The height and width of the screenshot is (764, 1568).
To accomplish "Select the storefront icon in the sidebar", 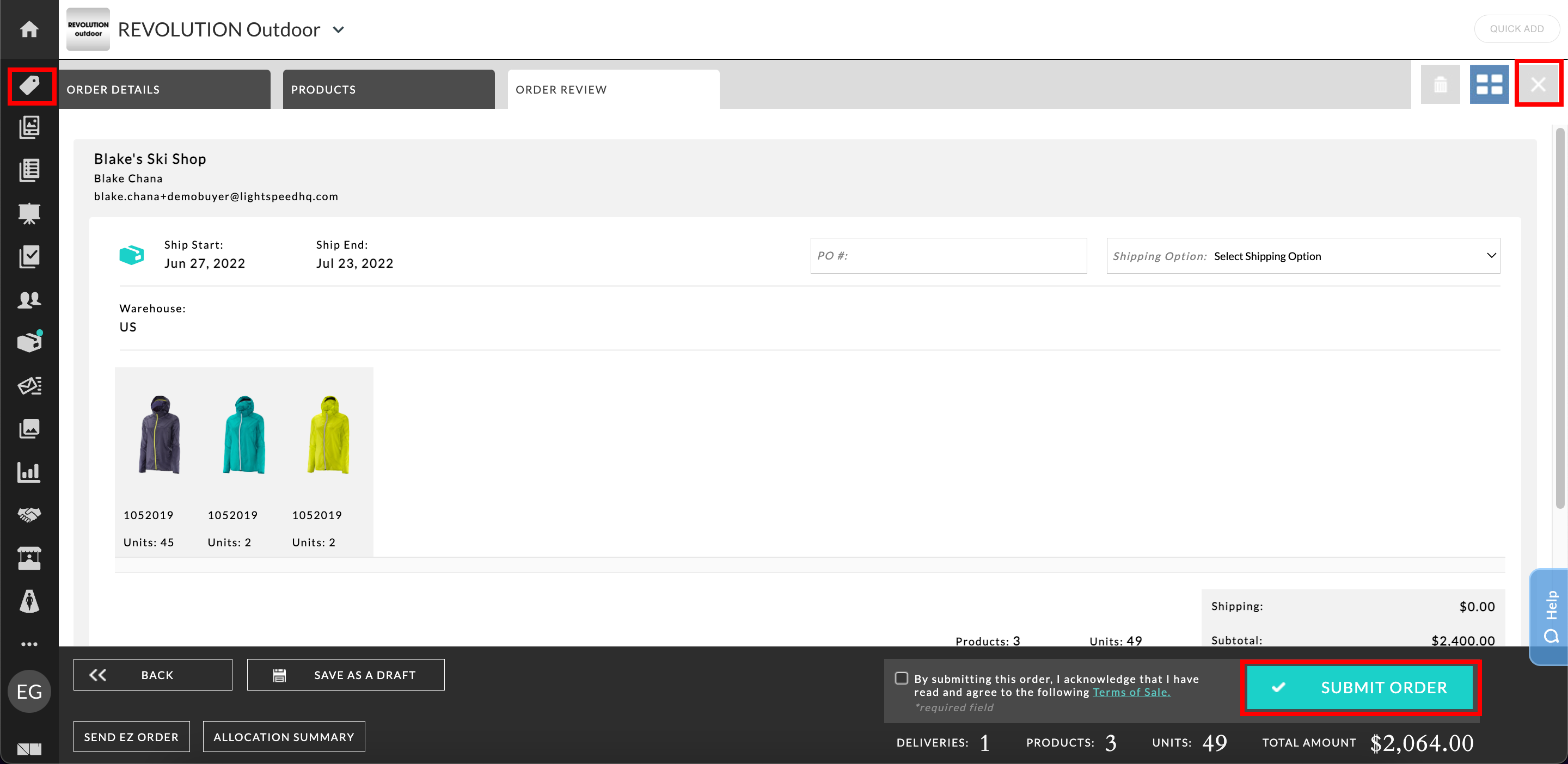I will click(30, 558).
